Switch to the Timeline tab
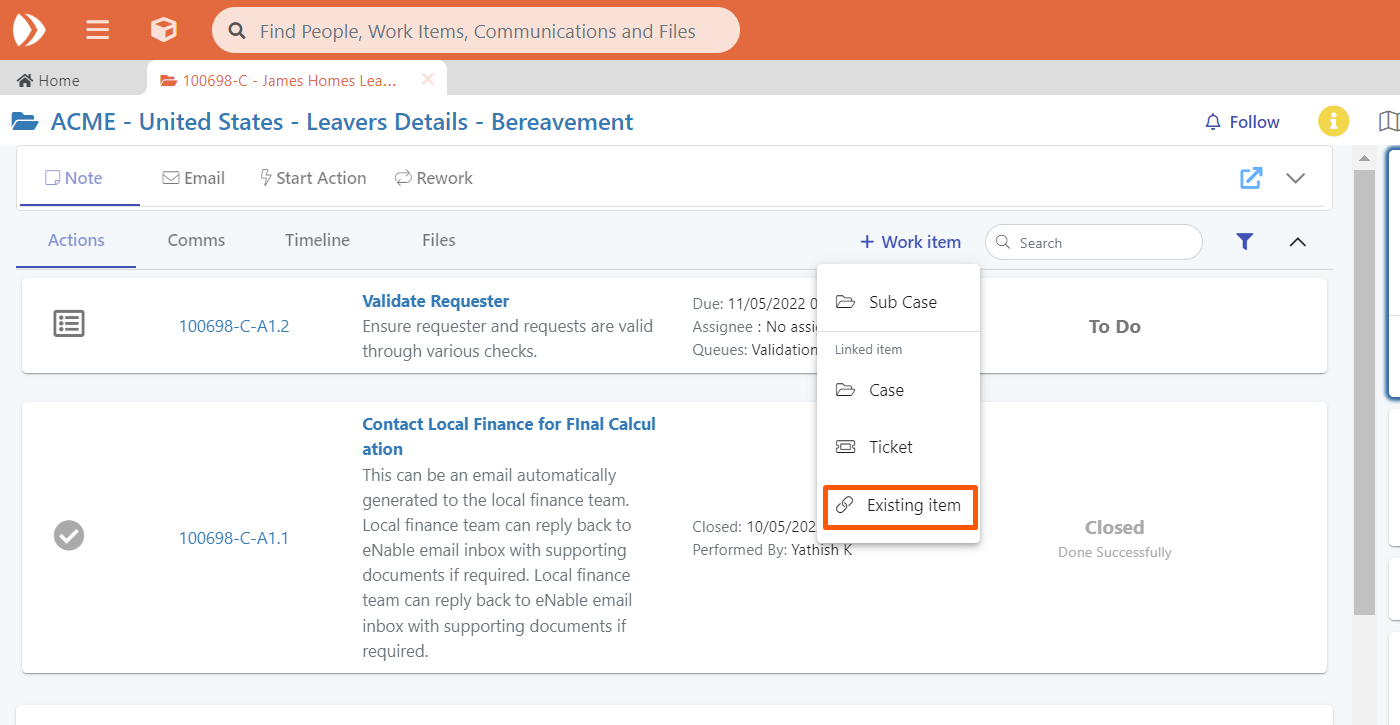The width and height of the screenshot is (1400, 725). pyautogui.click(x=317, y=240)
